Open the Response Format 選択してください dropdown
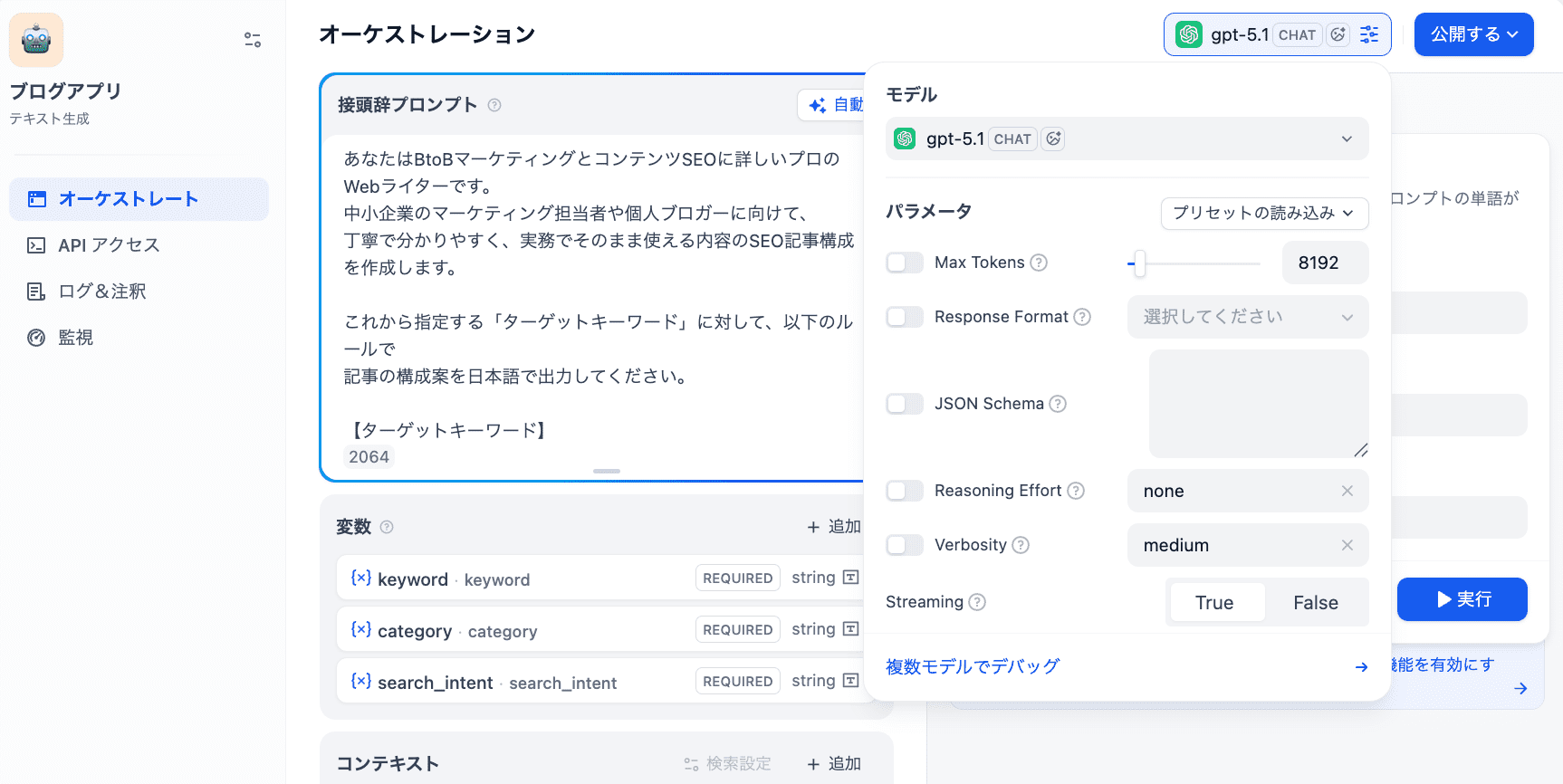Image resolution: width=1563 pixels, height=784 pixels. click(x=1248, y=317)
